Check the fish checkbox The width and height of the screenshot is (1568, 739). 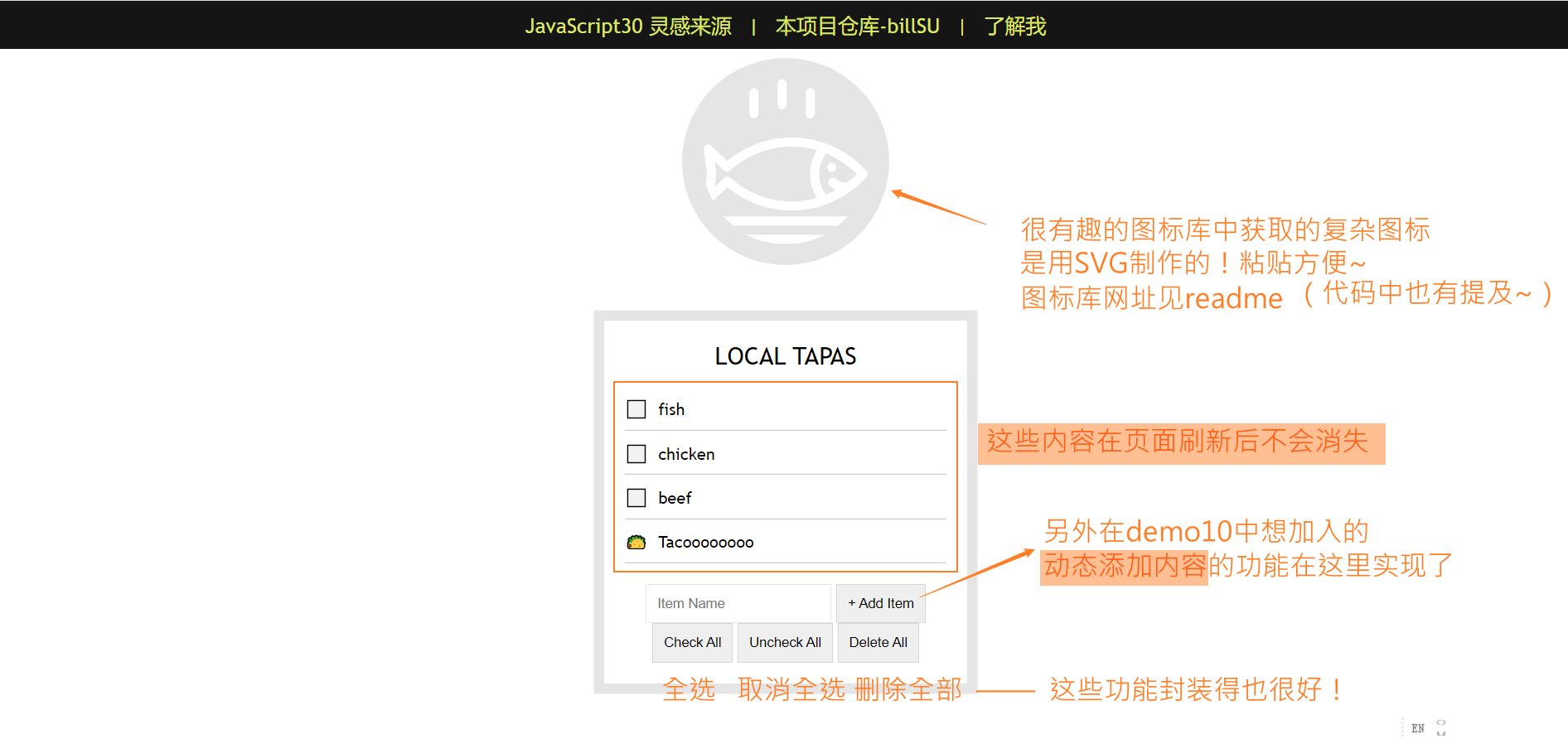coord(636,409)
